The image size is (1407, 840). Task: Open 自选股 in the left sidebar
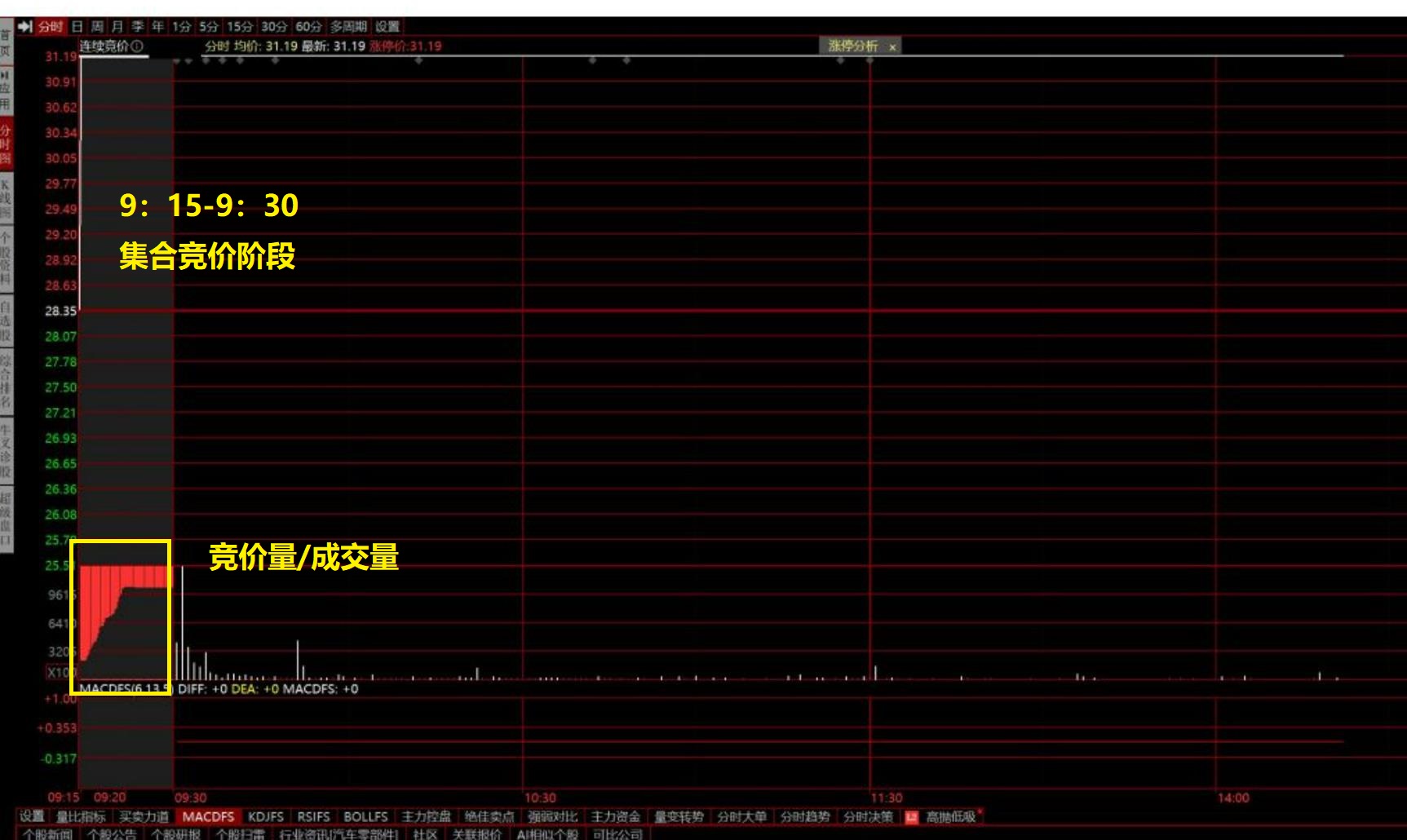point(6,321)
